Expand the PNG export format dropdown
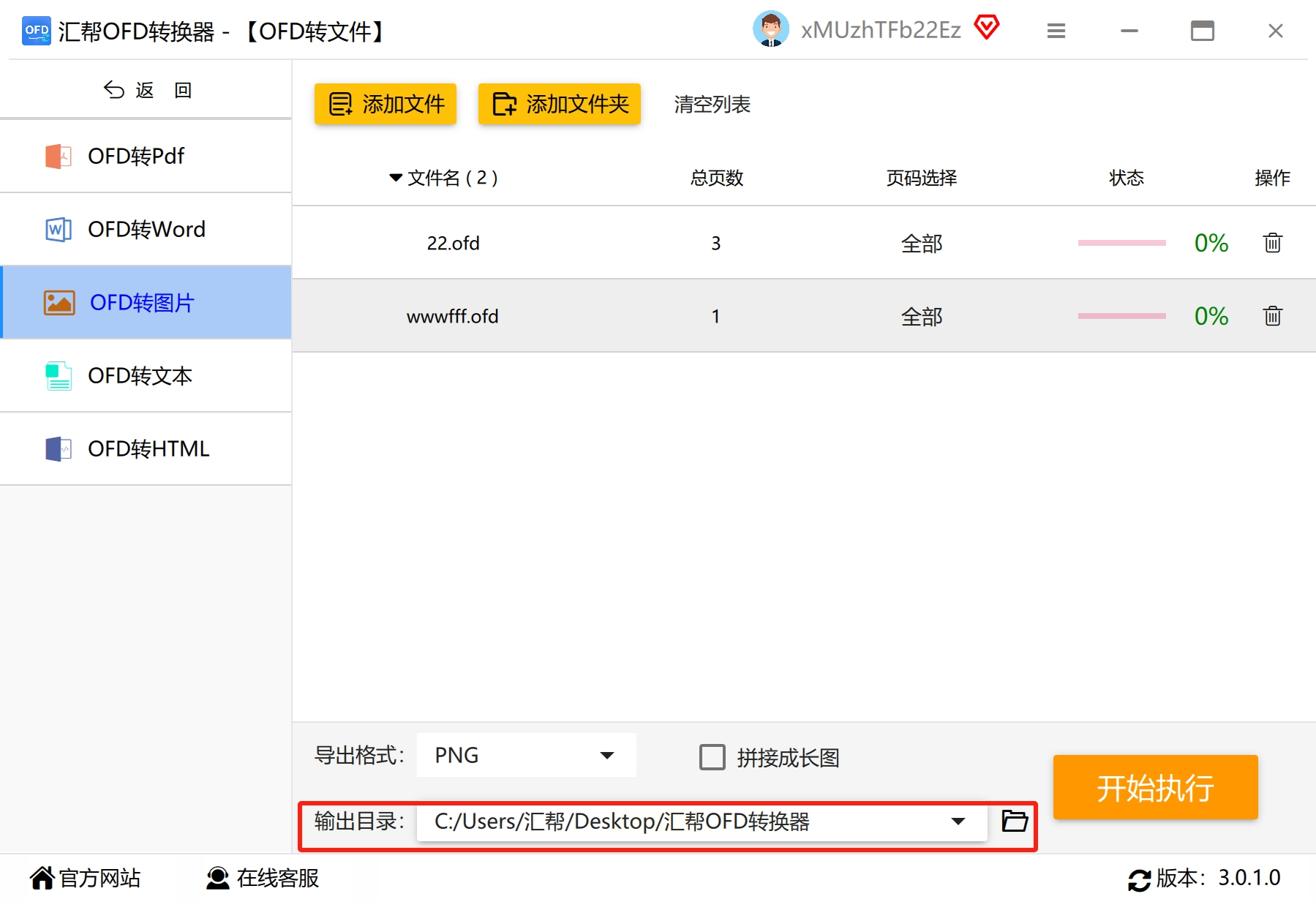1316x902 pixels. [x=527, y=755]
